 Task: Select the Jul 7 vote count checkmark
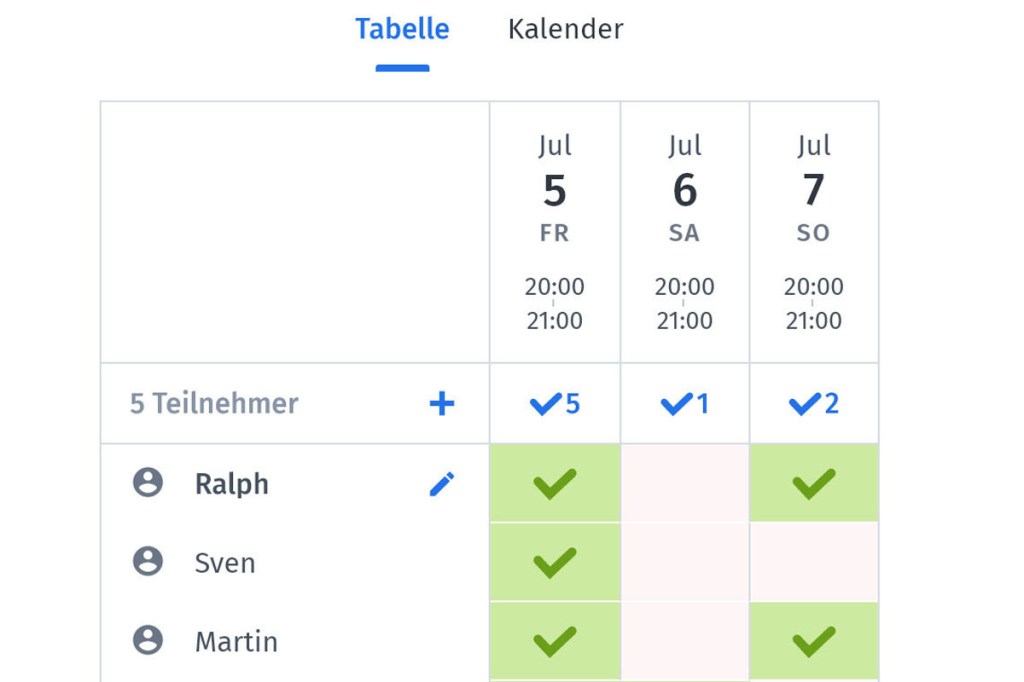click(x=814, y=404)
